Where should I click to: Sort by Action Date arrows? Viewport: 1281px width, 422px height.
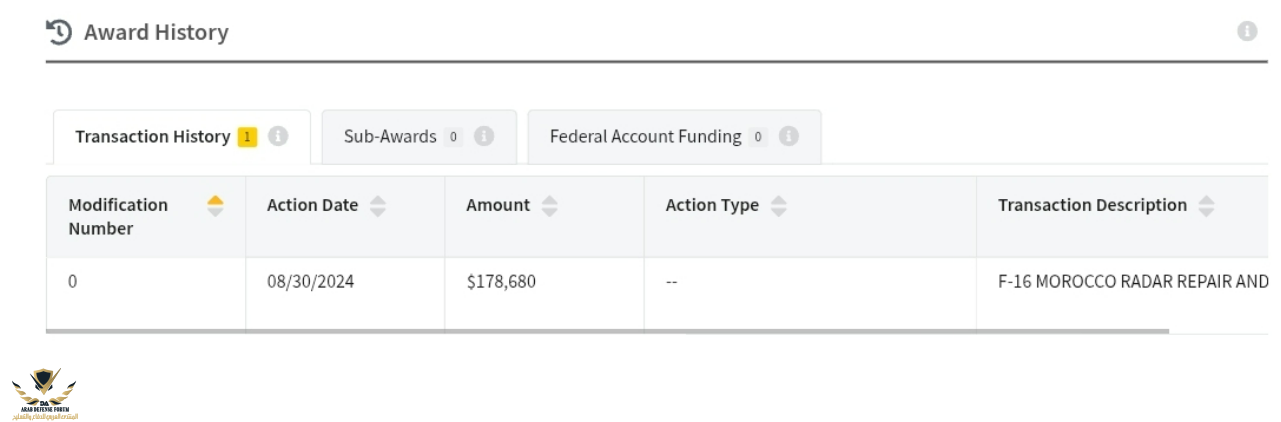pyautogui.click(x=377, y=206)
